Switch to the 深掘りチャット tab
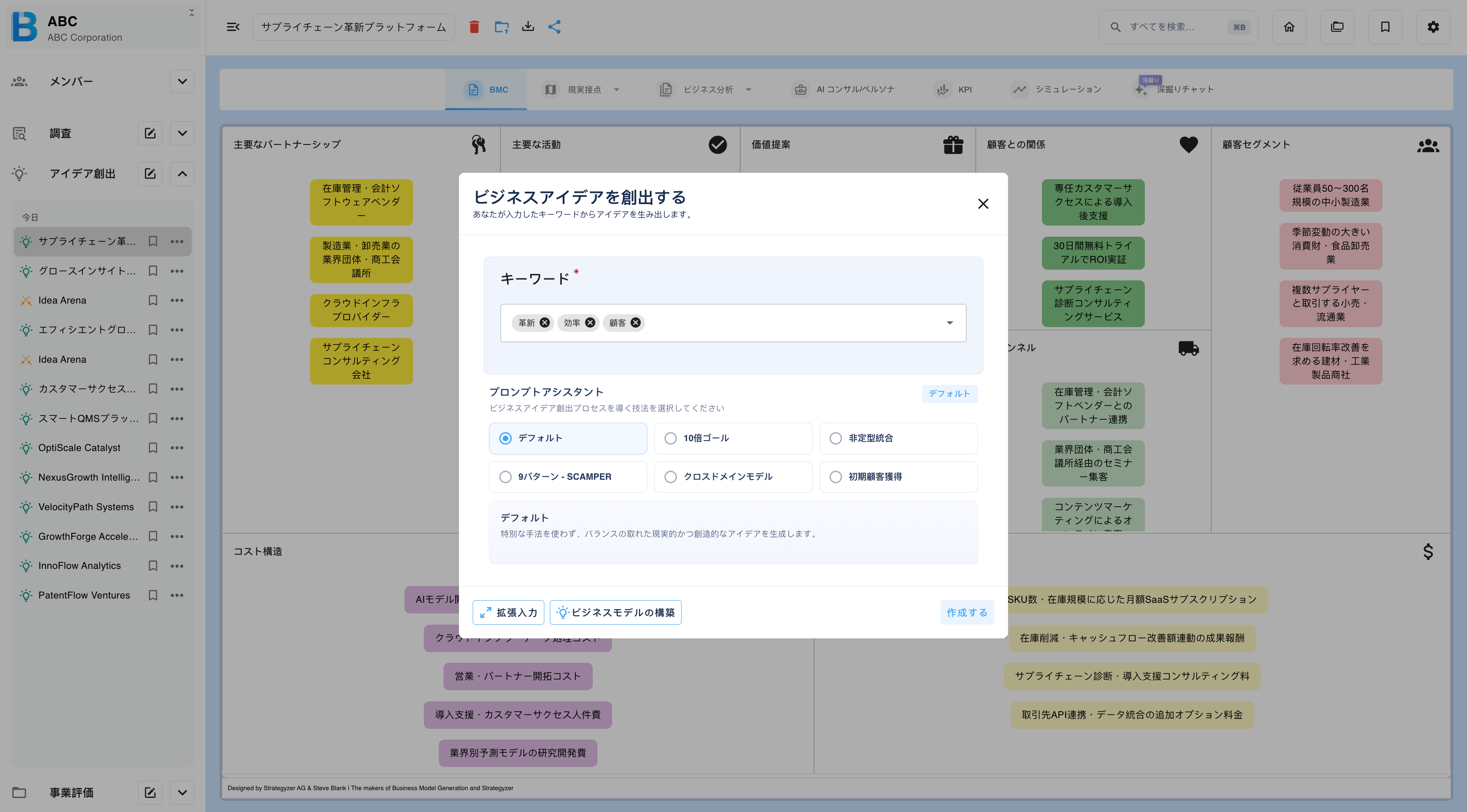The width and height of the screenshot is (1467, 812). click(x=1174, y=89)
